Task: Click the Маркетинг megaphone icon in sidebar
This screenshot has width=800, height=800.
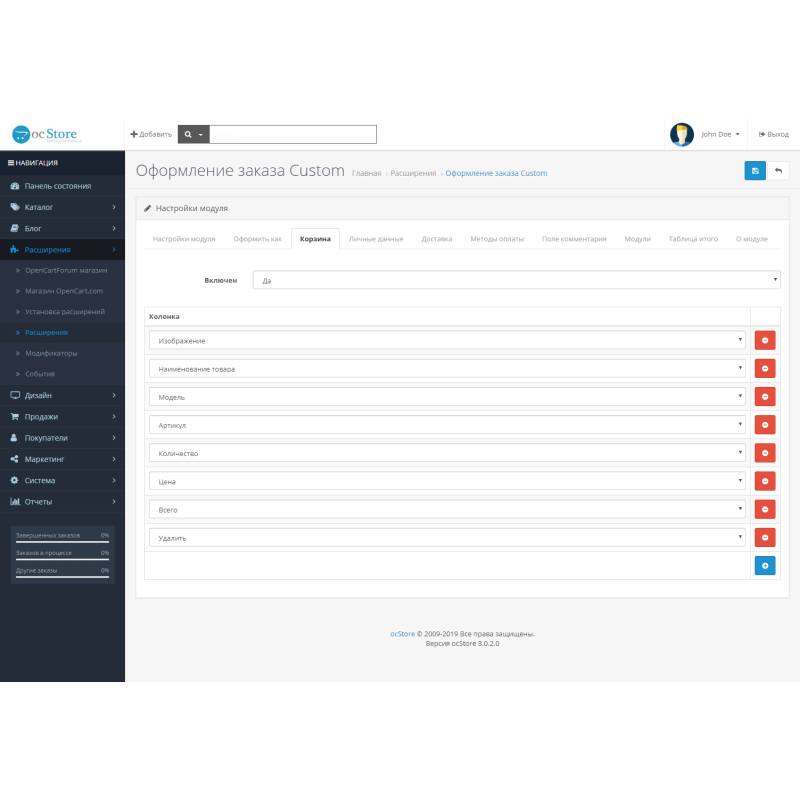Action: (x=17, y=459)
